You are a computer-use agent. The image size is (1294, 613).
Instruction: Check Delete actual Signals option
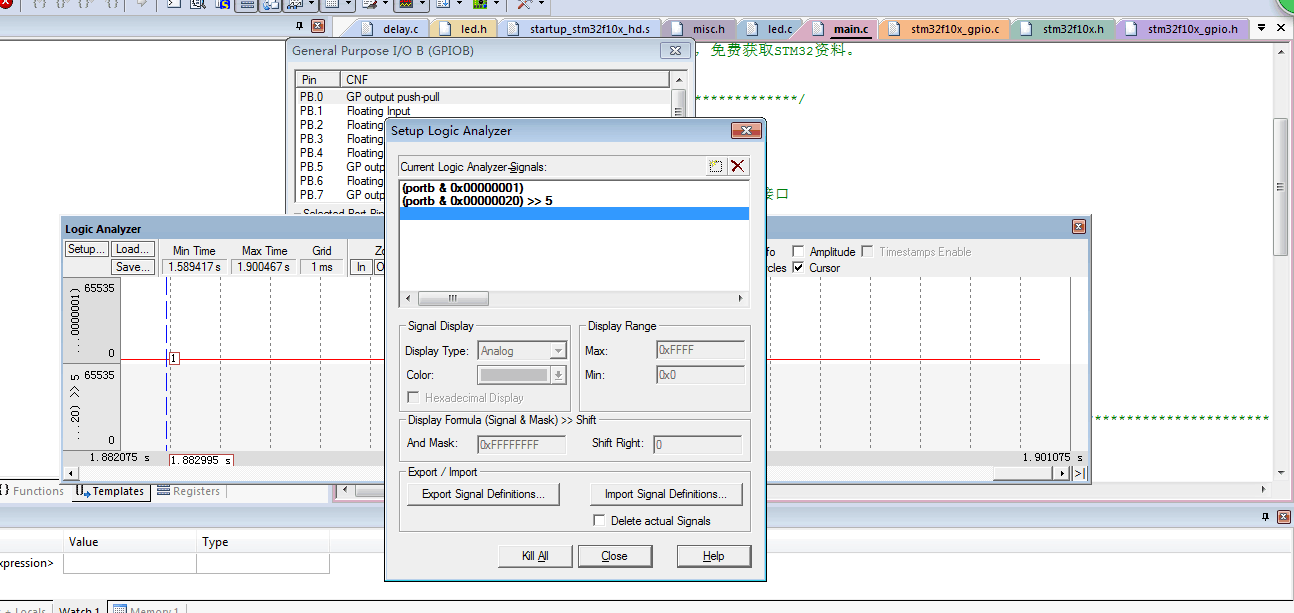point(599,521)
